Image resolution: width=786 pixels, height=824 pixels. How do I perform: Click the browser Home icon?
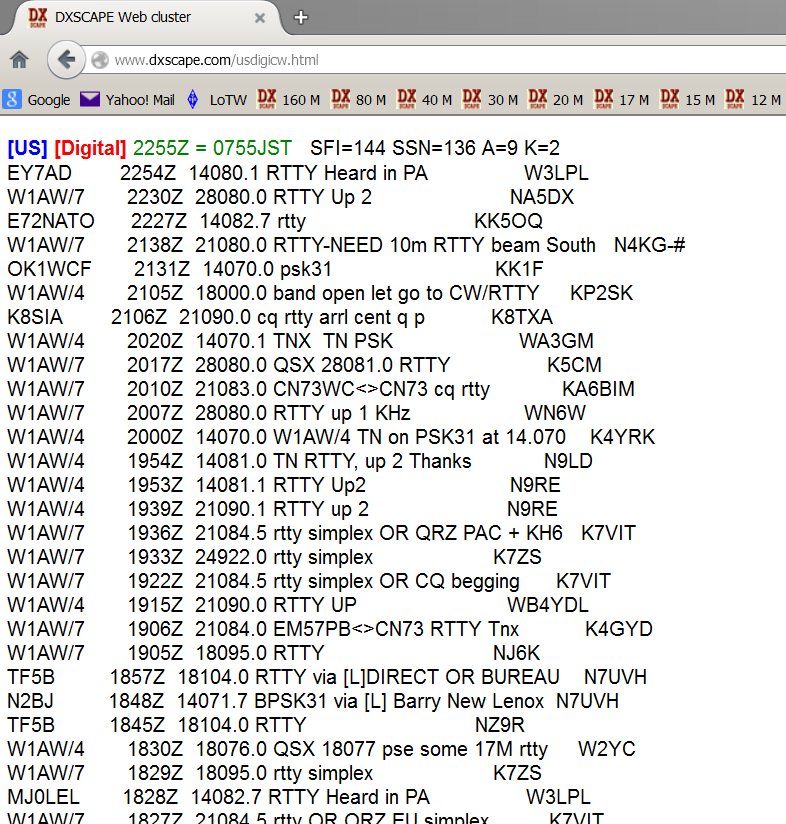19,60
